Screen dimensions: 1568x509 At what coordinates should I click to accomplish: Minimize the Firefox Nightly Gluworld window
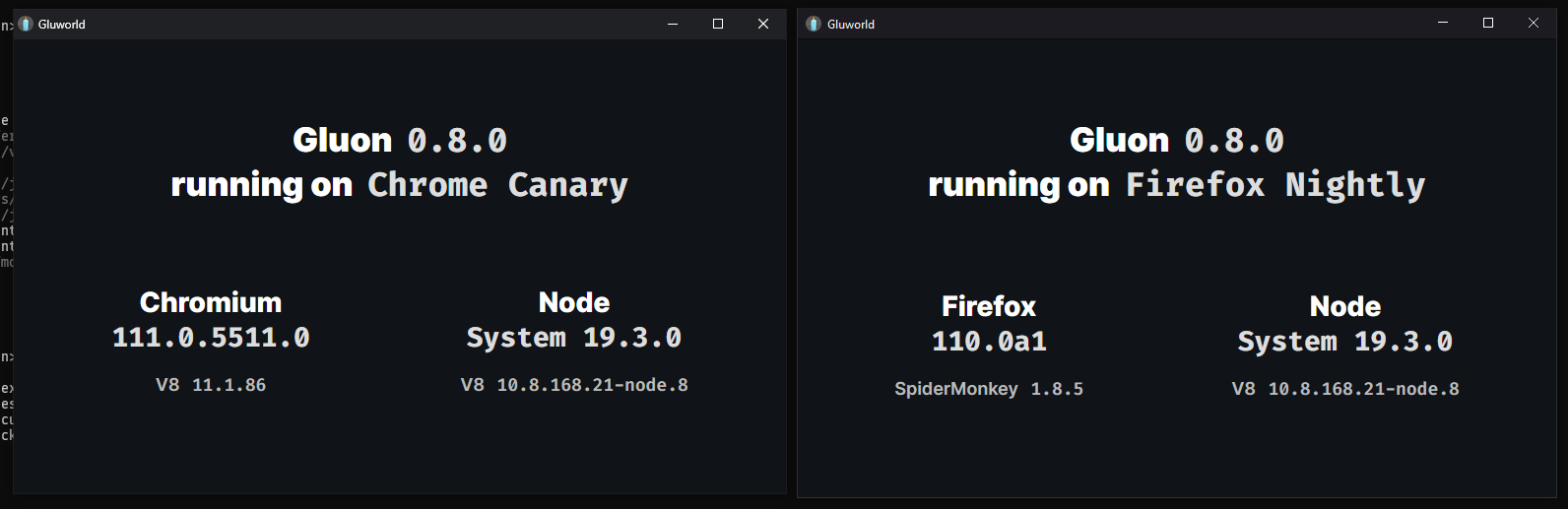click(1443, 23)
